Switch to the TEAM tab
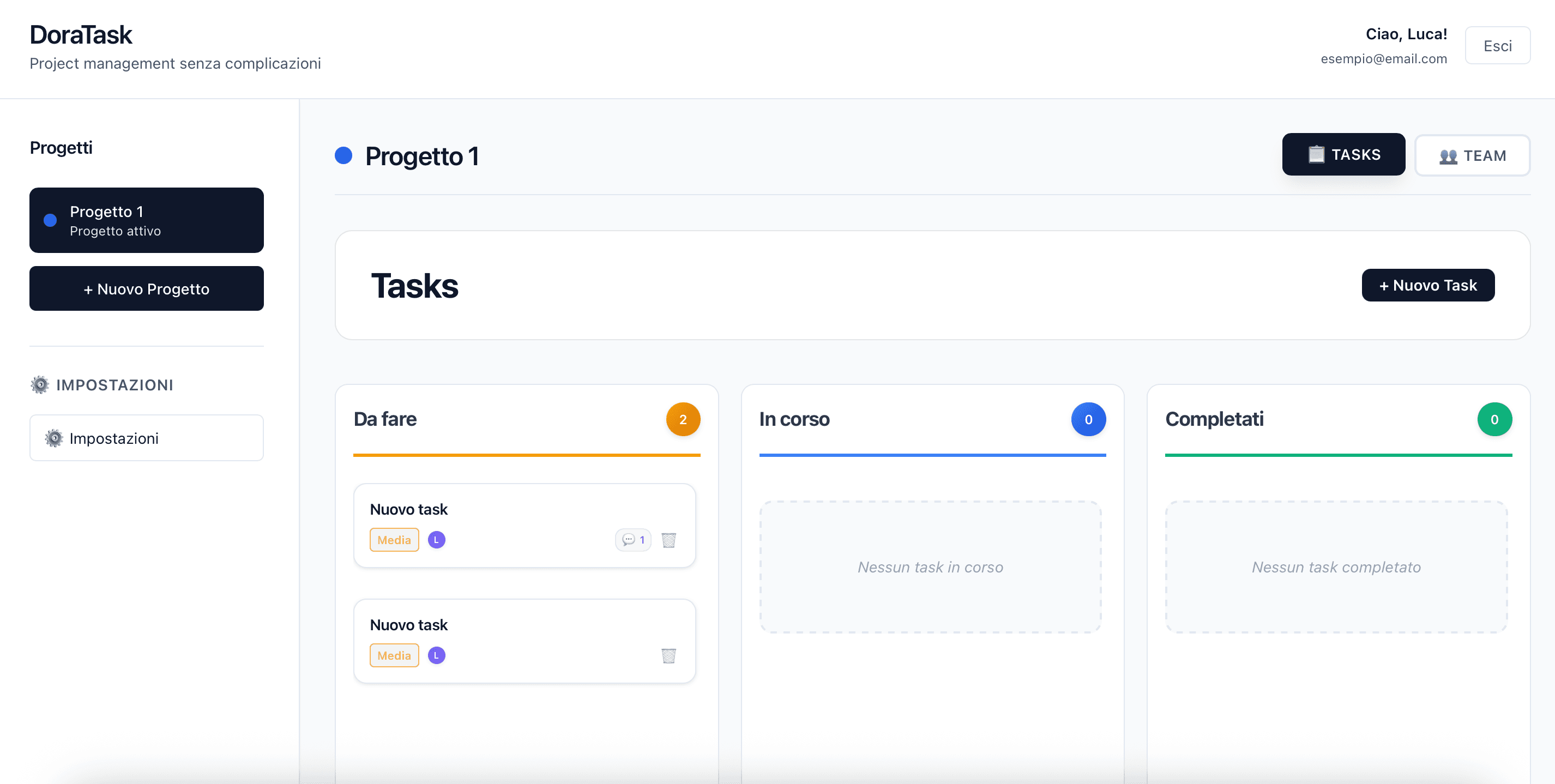The height and width of the screenshot is (784, 1555). tap(1472, 156)
